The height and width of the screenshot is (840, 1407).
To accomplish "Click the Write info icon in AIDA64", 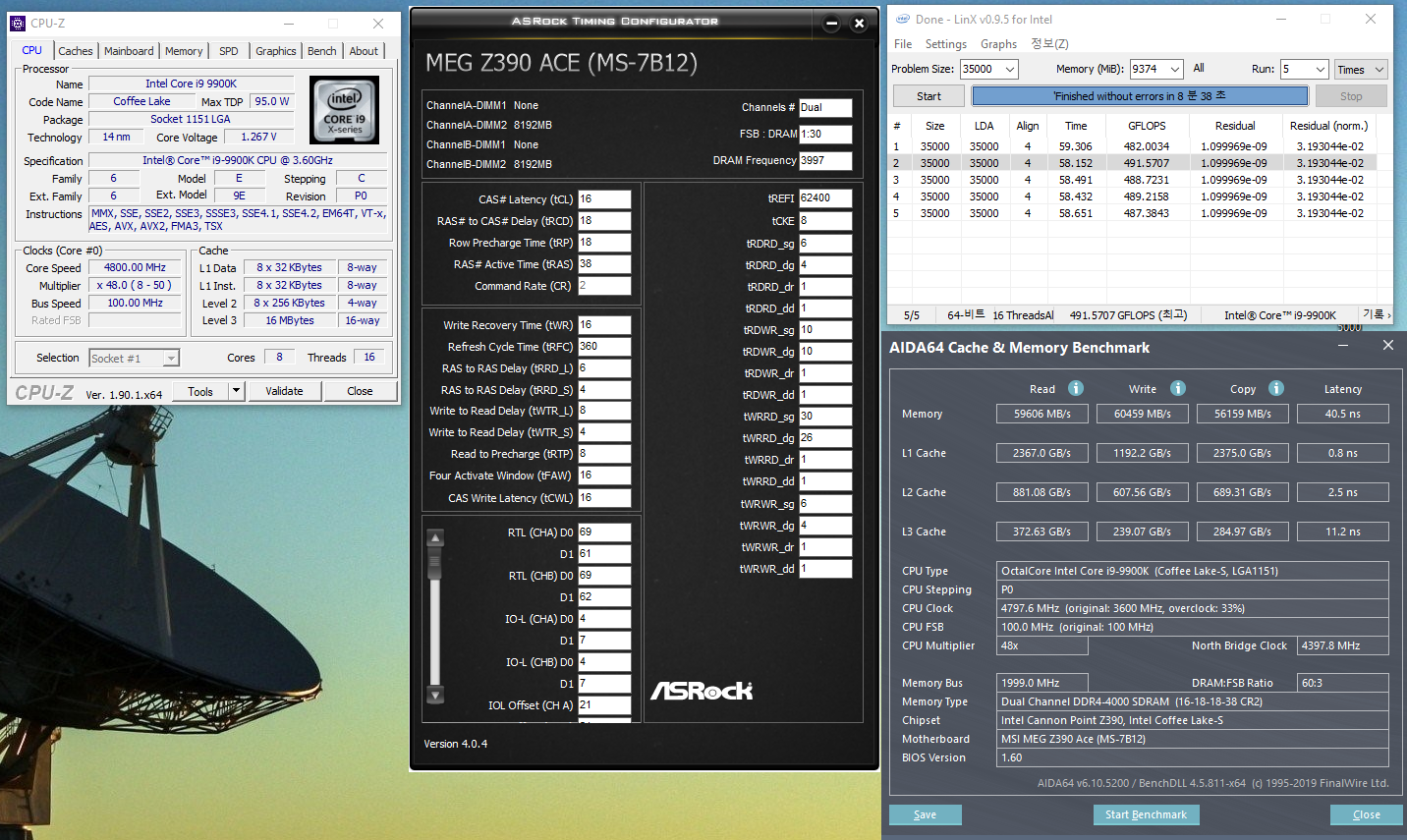I will 1178,388.
